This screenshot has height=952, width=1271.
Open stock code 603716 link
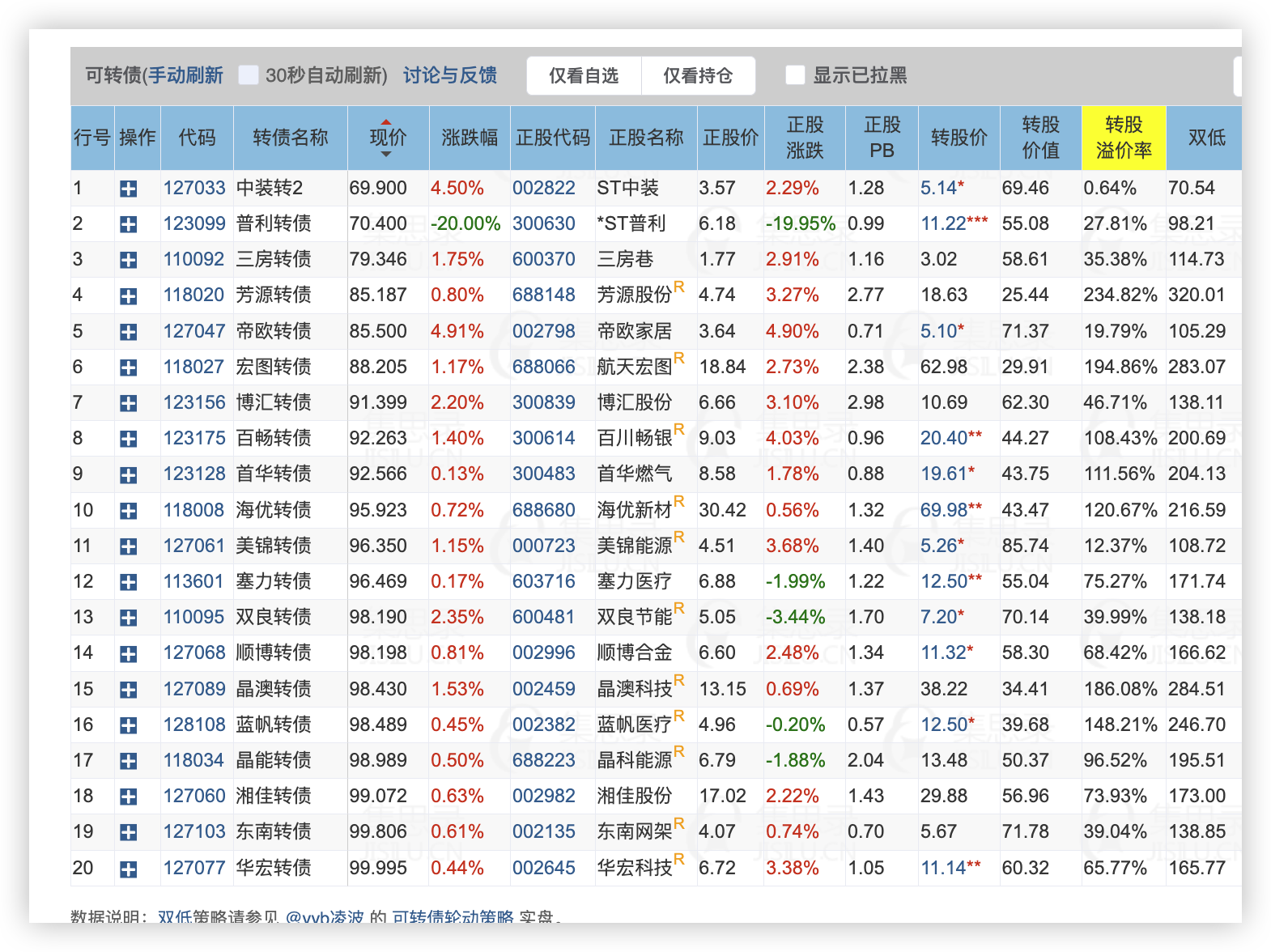[x=544, y=581]
